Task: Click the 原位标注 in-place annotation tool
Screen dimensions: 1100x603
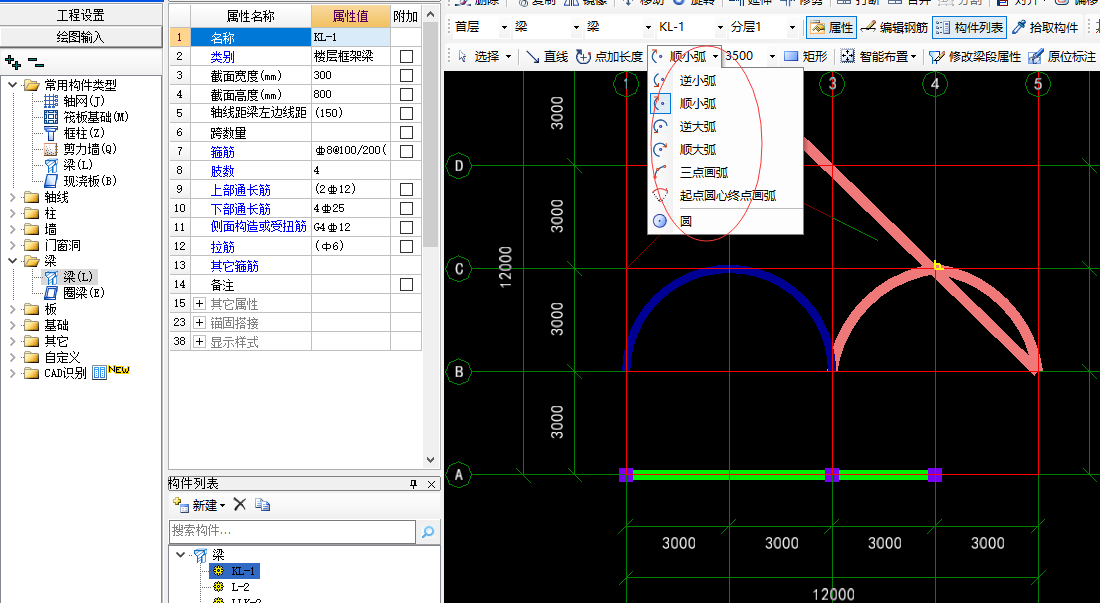Action: (x=1061, y=56)
